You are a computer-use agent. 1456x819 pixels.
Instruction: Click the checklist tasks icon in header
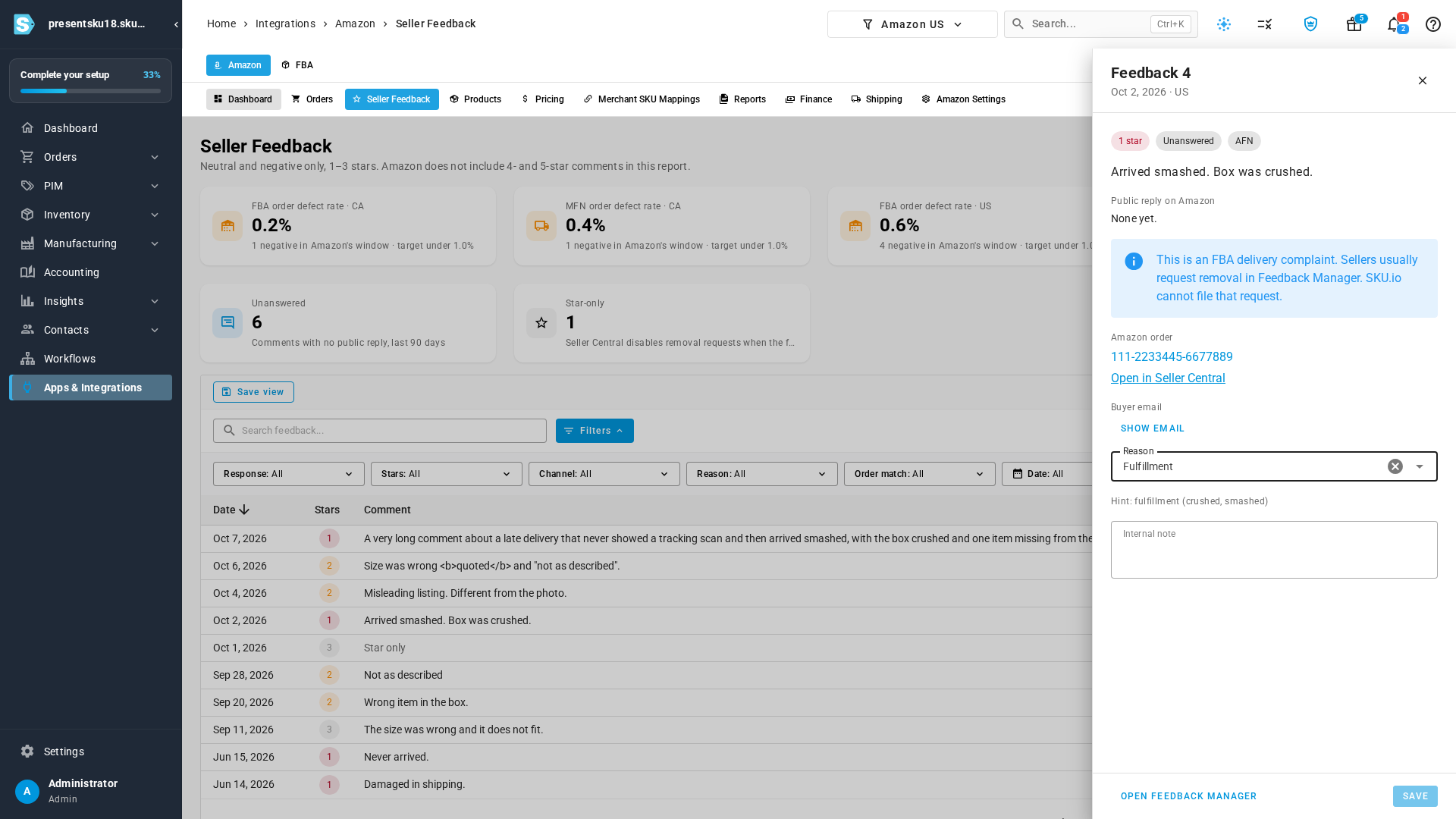pos(1265,24)
